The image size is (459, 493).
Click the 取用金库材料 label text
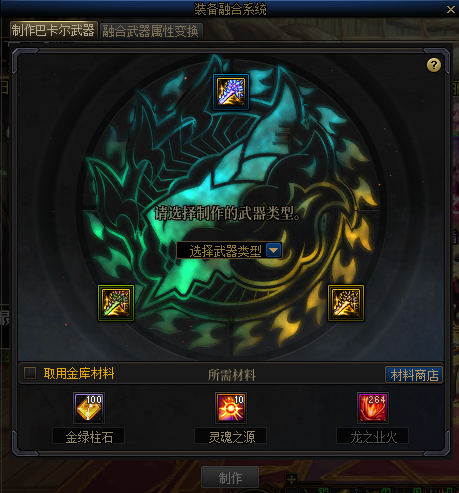(79, 373)
